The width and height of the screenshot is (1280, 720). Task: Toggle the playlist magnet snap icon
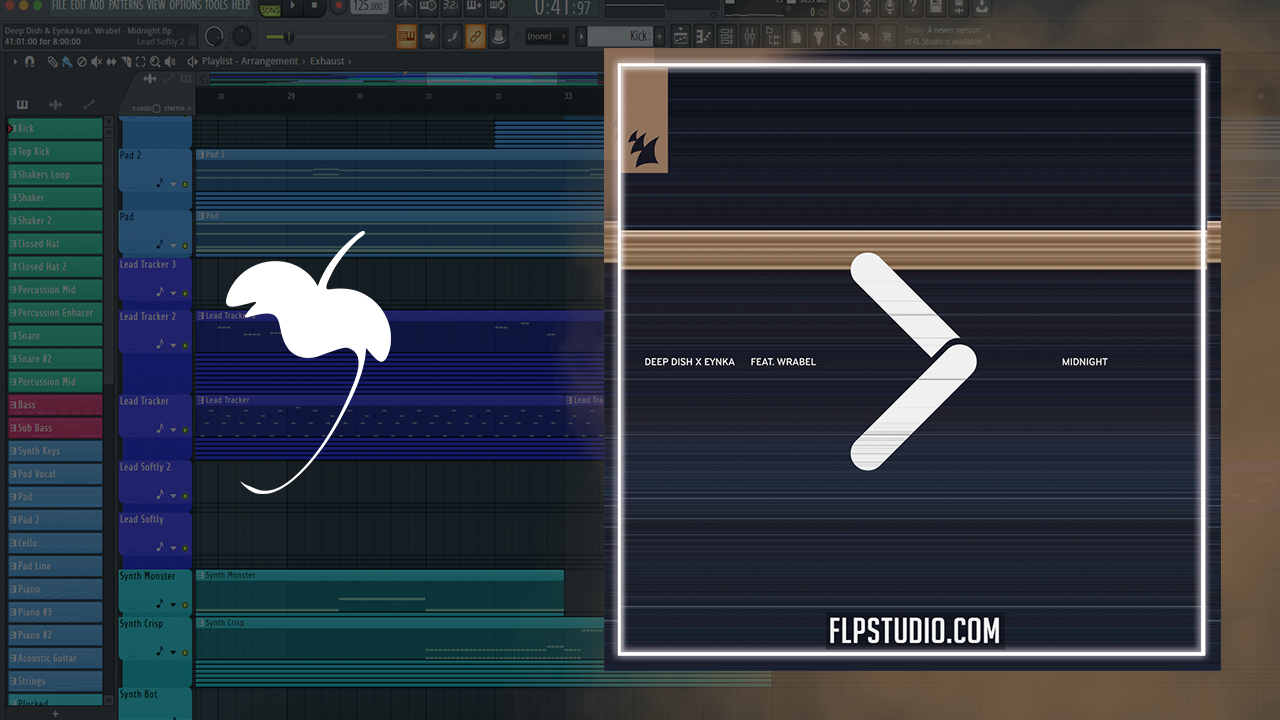tap(29, 61)
